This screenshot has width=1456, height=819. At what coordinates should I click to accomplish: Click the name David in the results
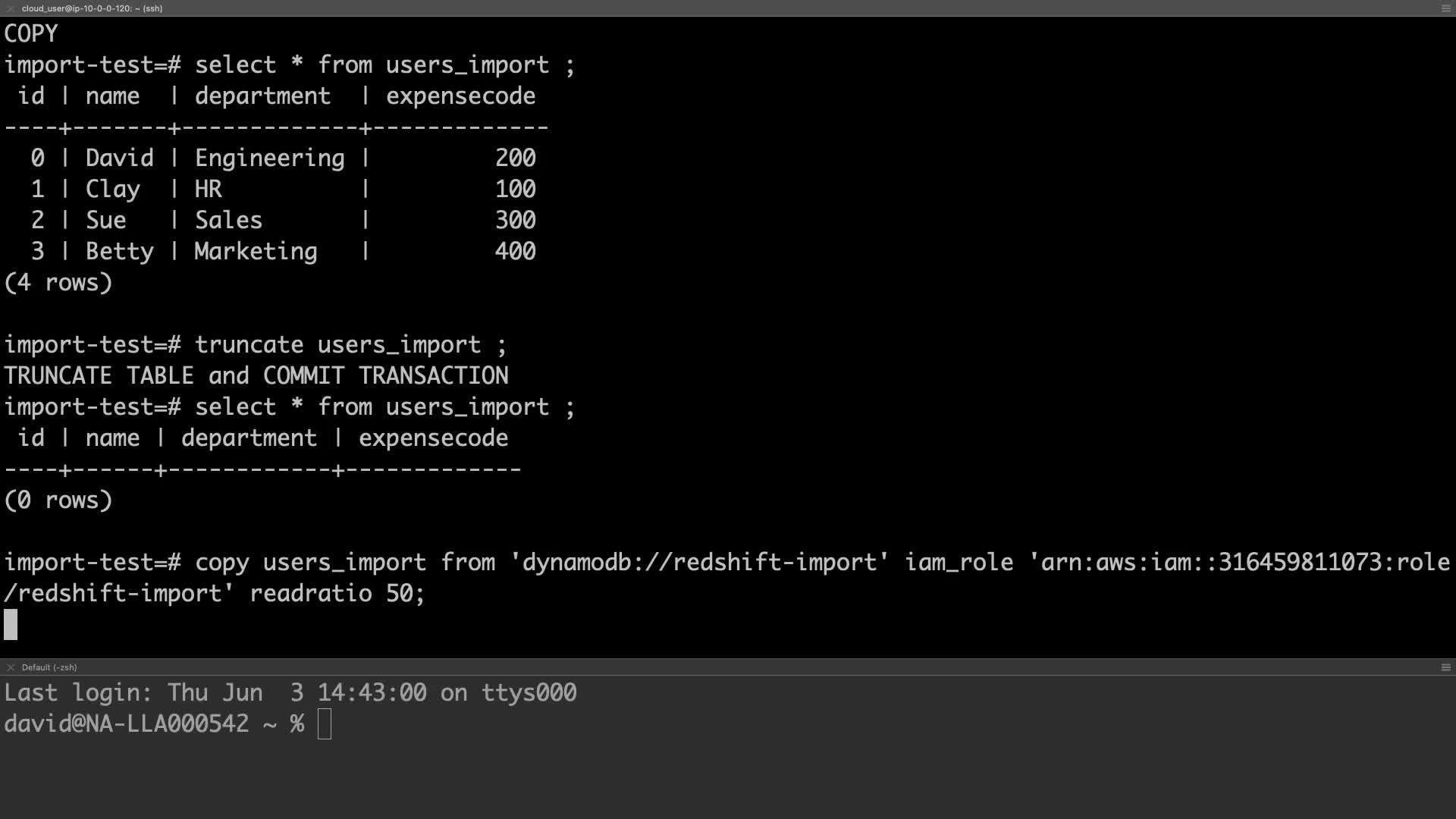click(x=119, y=158)
